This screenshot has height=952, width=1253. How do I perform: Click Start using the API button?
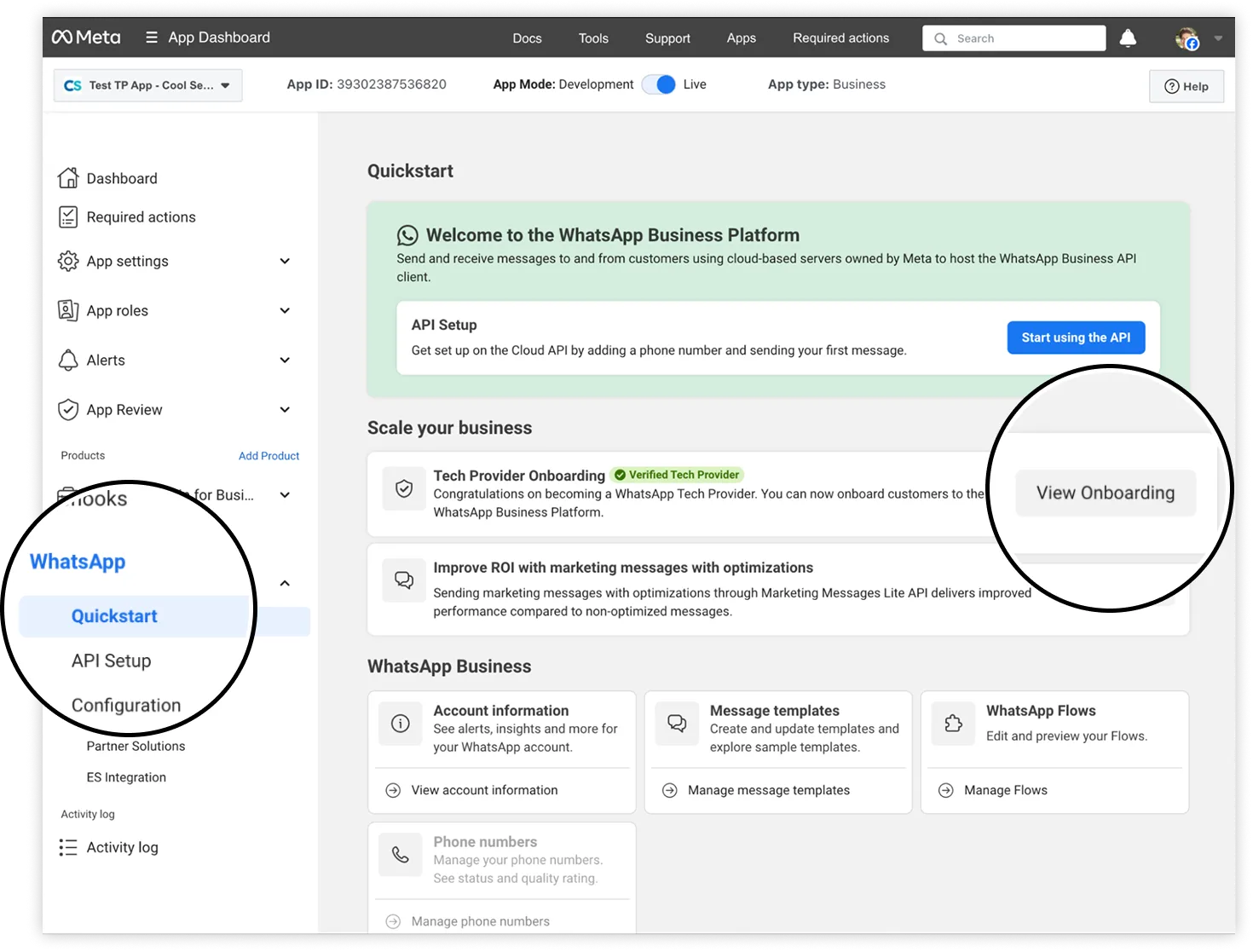point(1076,338)
